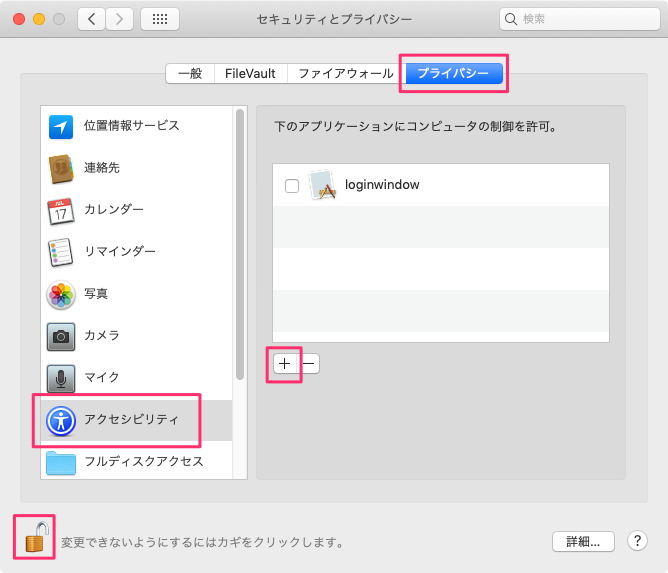
Task: Open help with the question mark button
Action: (x=637, y=541)
